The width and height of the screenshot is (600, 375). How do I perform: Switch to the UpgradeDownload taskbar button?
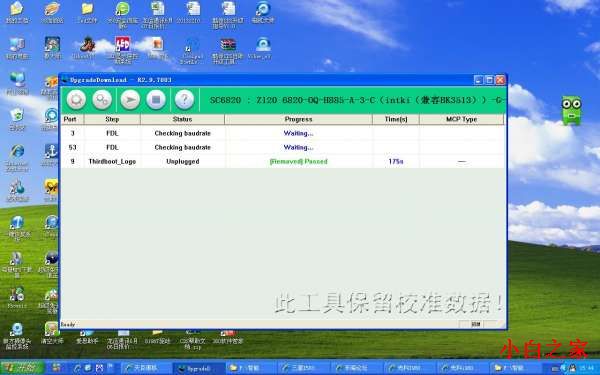(x=199, y=368)
